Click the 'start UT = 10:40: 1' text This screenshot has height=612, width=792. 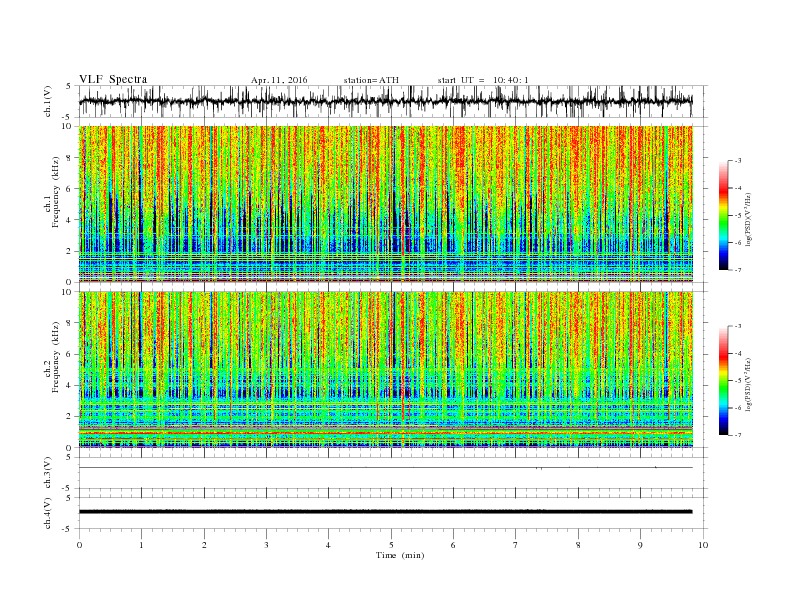483,80
